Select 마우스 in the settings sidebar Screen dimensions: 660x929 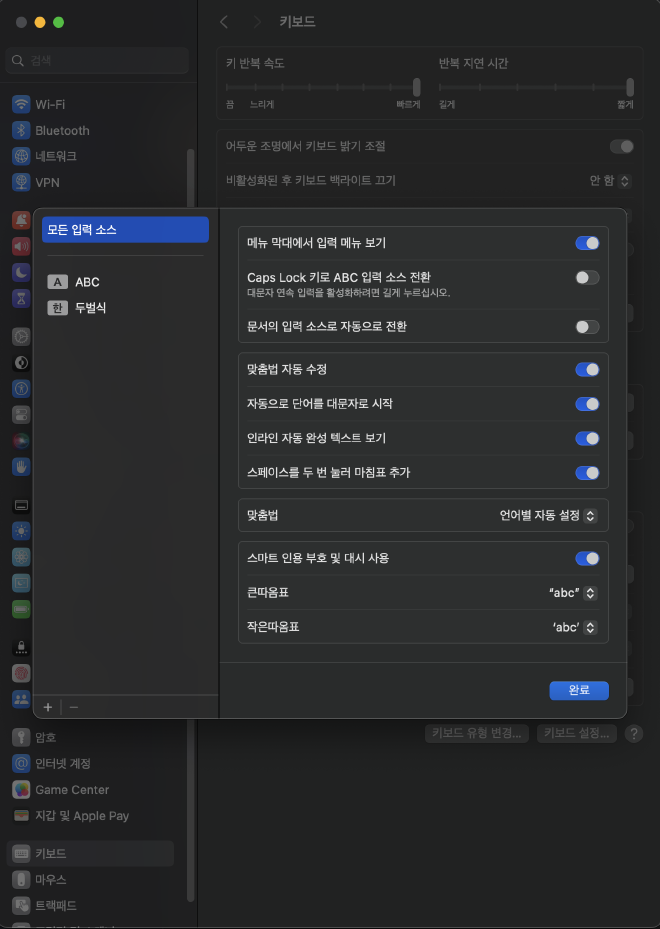tap(90, 879)
